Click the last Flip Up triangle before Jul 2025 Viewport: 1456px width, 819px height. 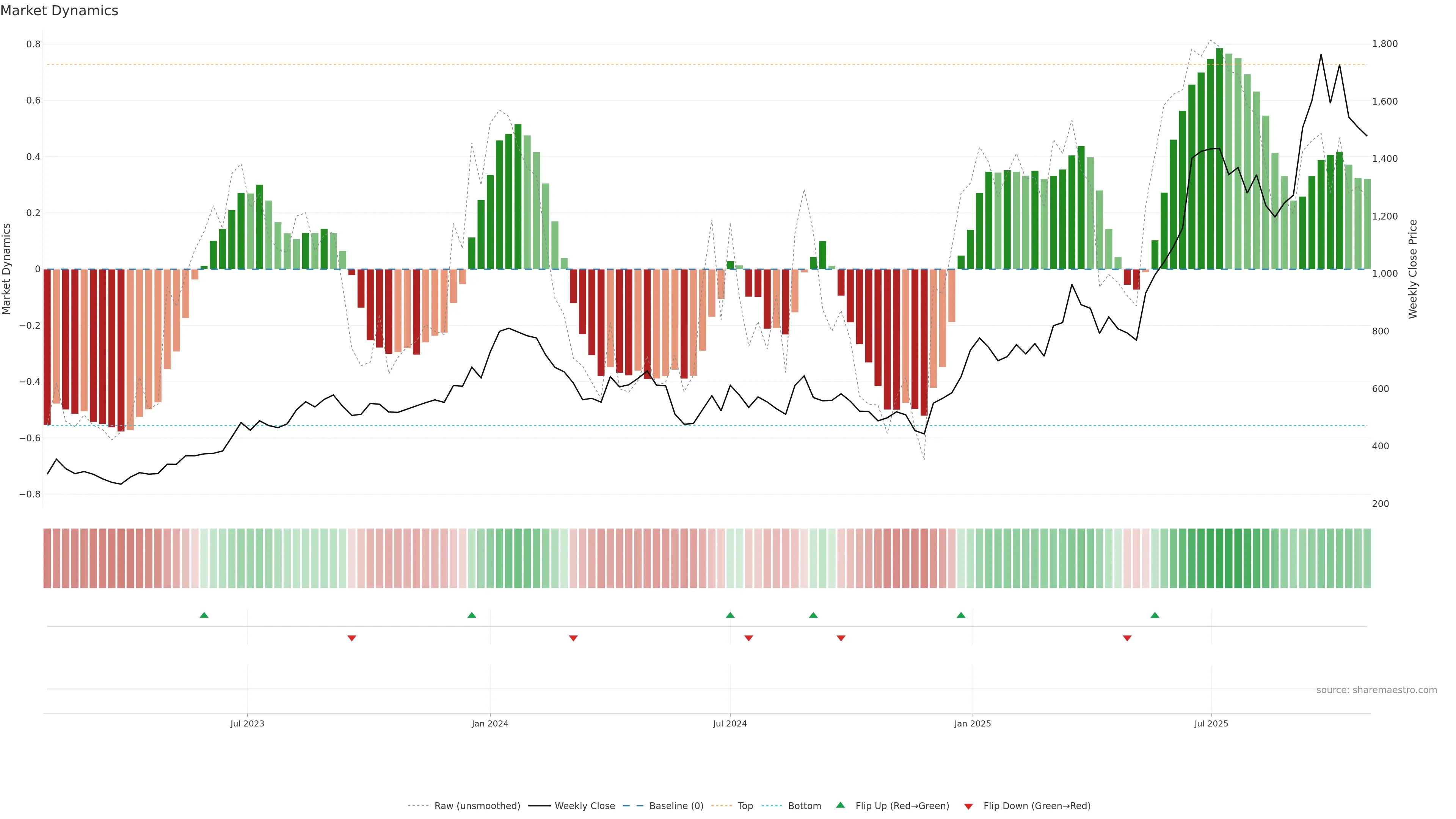click(1155, 615)
